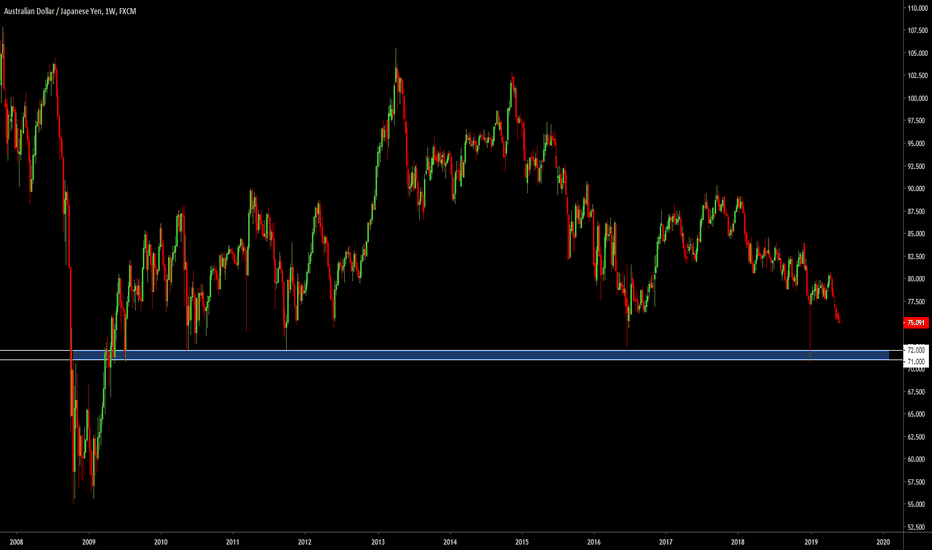Click the 2015 label on time axis
Image resolution: width=932 pixels, height=550 pixels.
pos(522,542)
